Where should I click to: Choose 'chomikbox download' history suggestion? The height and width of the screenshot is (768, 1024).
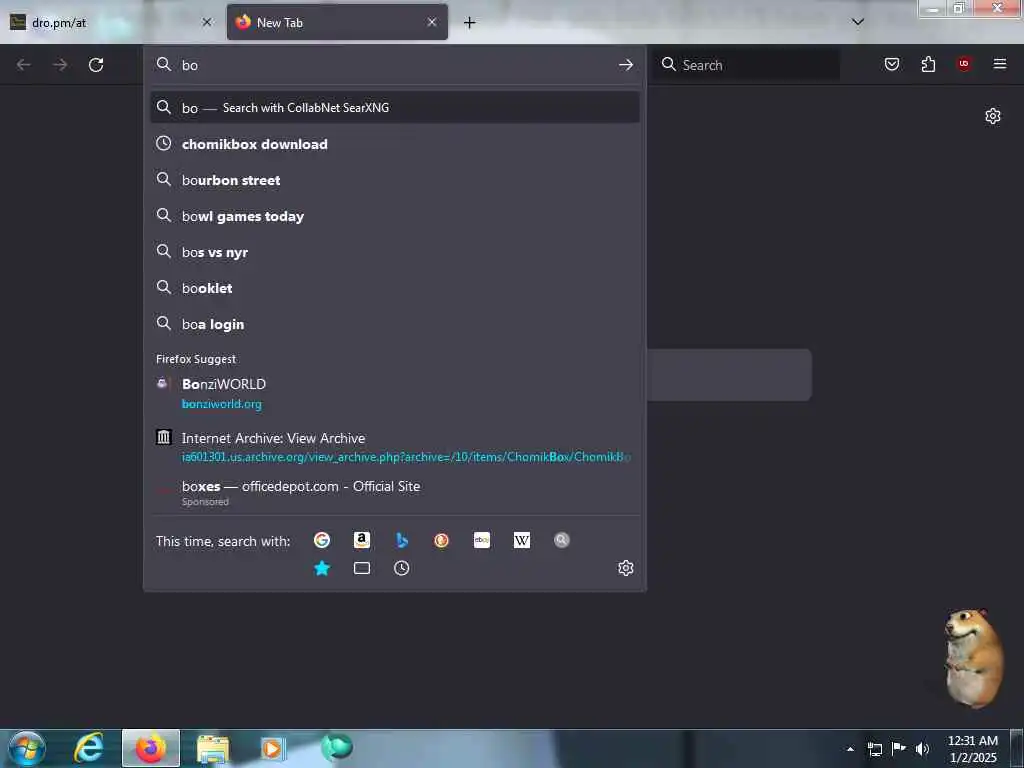tap(394, 144)
